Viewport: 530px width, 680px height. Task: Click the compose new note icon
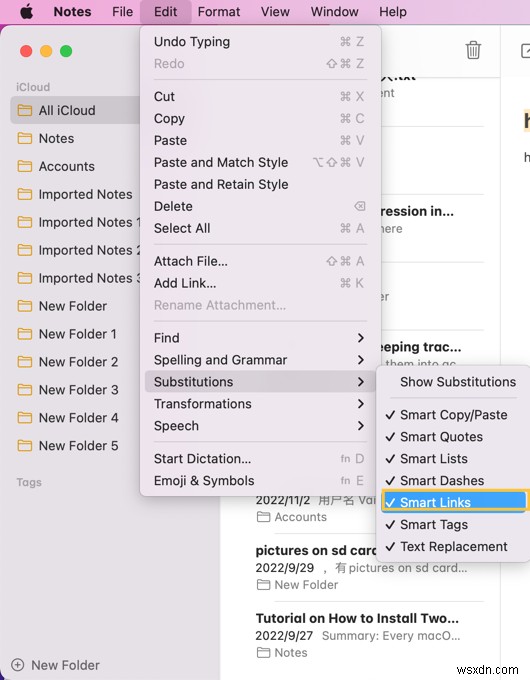[x=525, y=51]
